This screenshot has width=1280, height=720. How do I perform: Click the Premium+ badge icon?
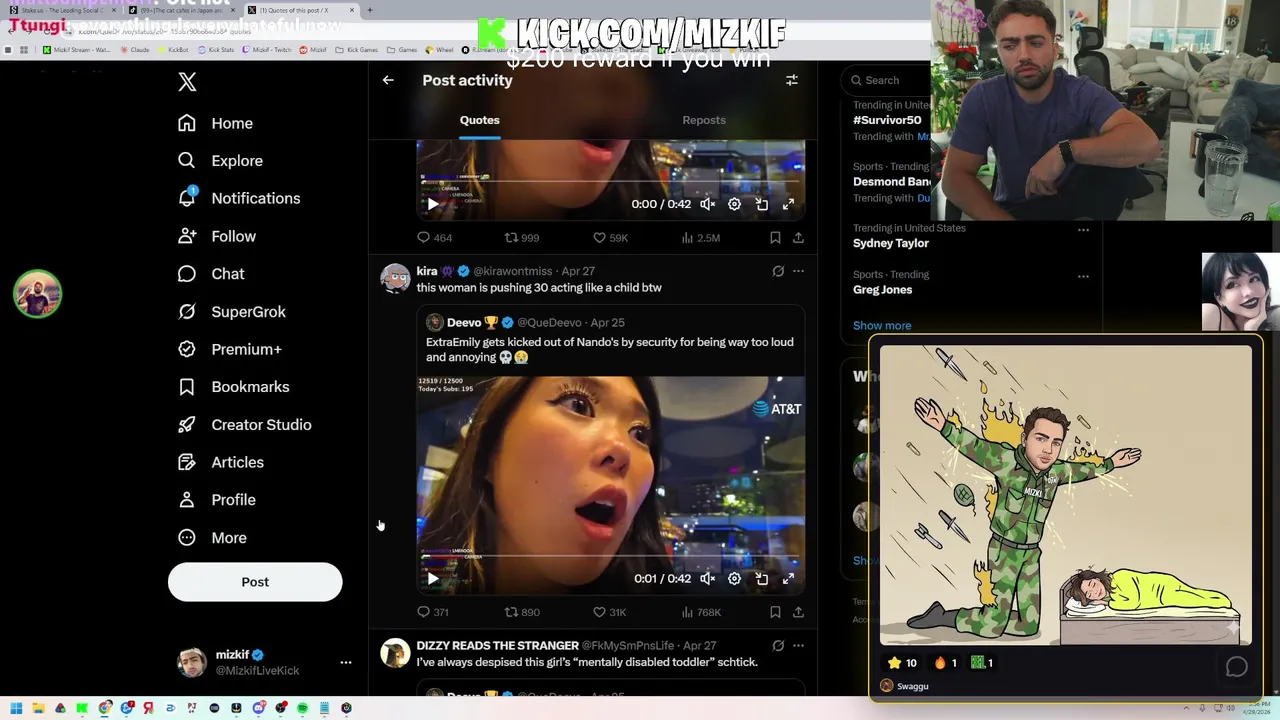pyautogui.click(x=187, y=349)
